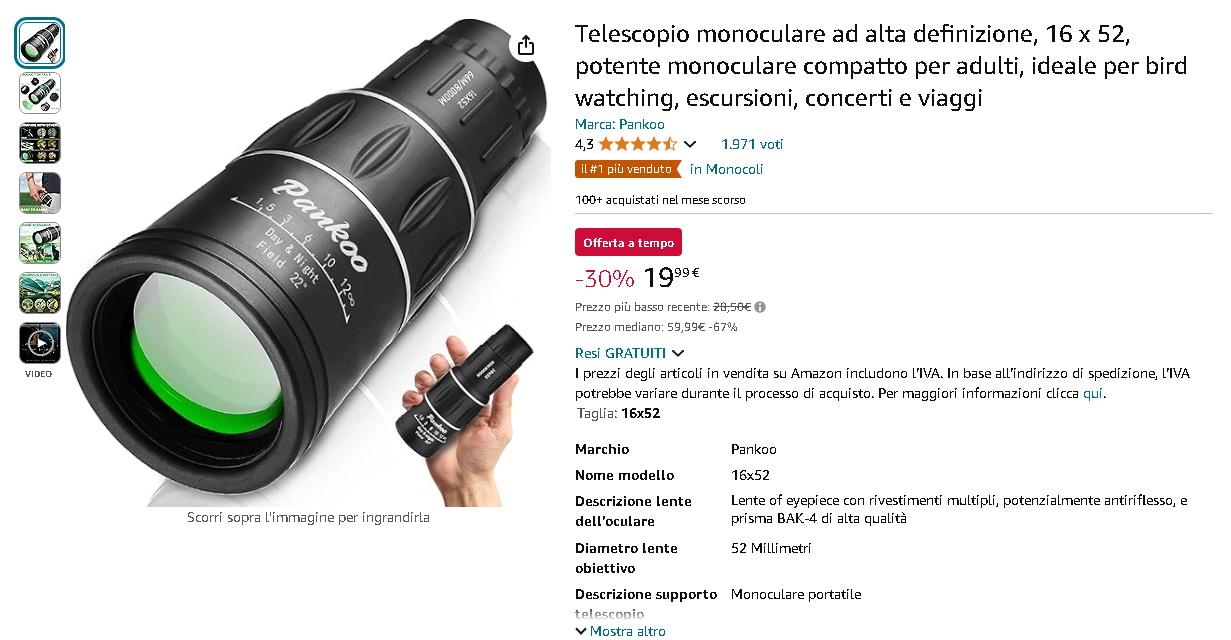Screen dimensions: 1231x640
Task: Select the second thumbnail with product details
Action: pyautogui.click(x=40, y=93)
